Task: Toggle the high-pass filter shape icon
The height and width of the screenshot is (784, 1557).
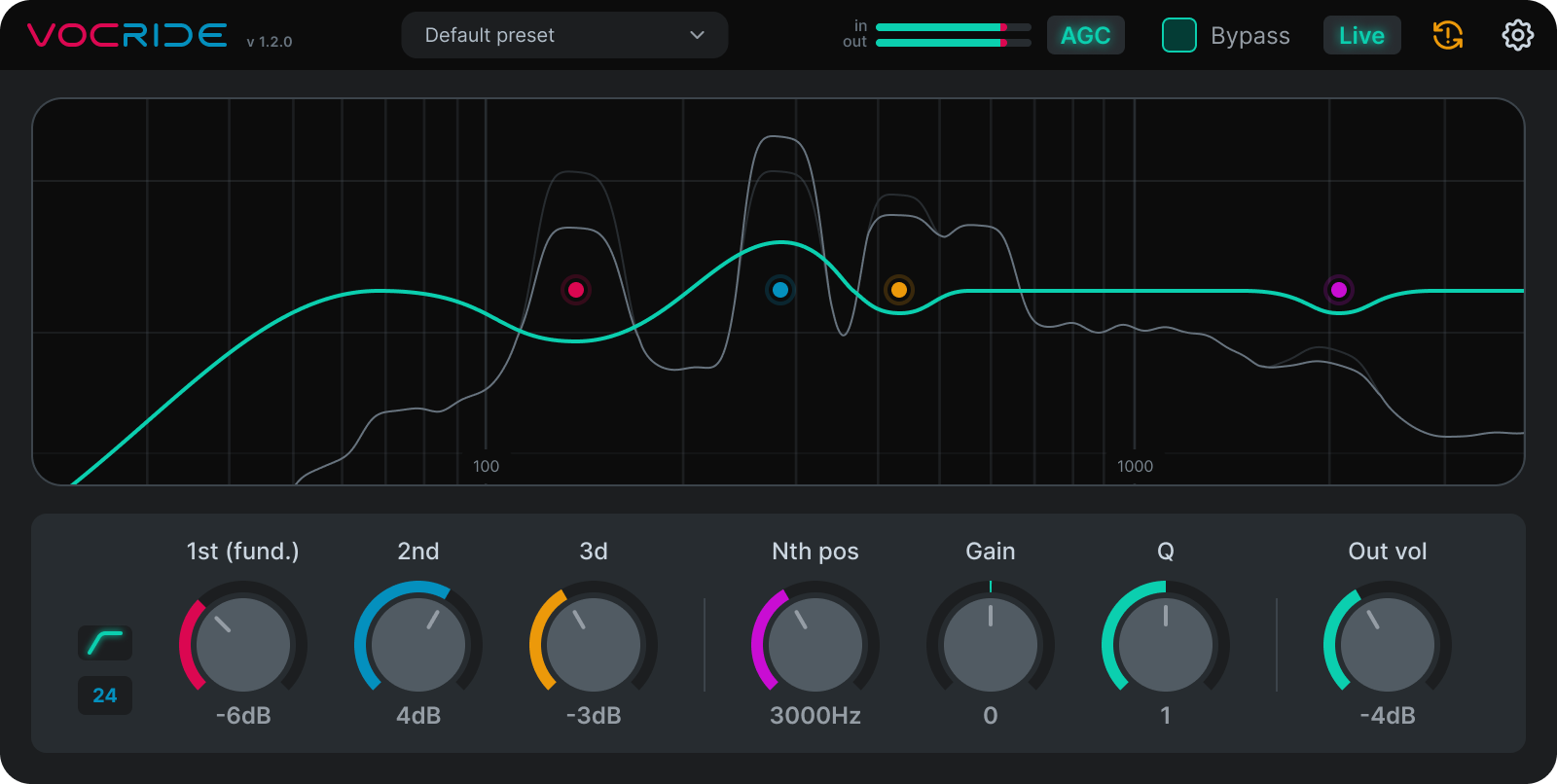Action: (105, 643)
